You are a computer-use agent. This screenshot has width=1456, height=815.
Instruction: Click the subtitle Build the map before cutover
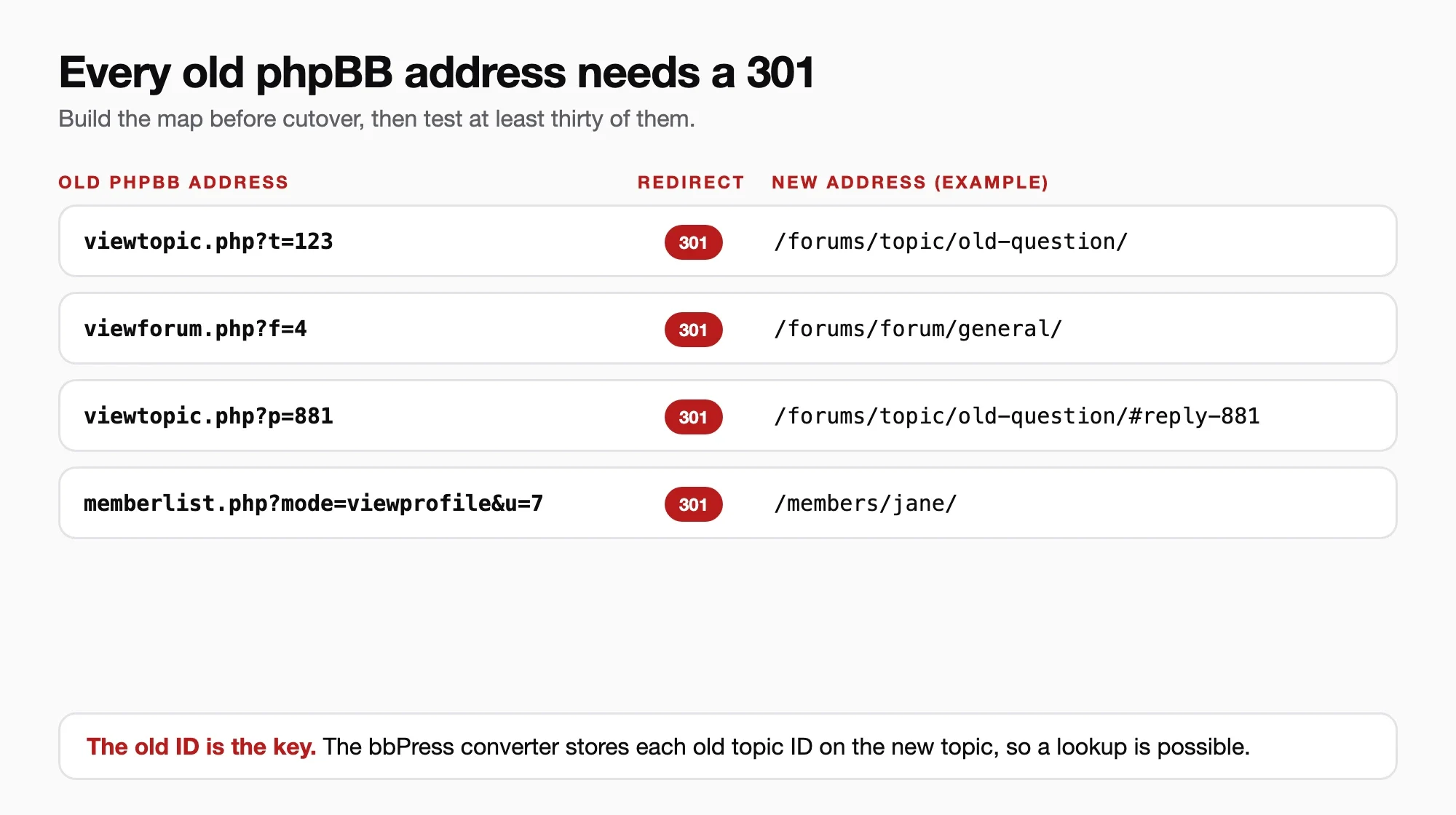coord(376,119)
